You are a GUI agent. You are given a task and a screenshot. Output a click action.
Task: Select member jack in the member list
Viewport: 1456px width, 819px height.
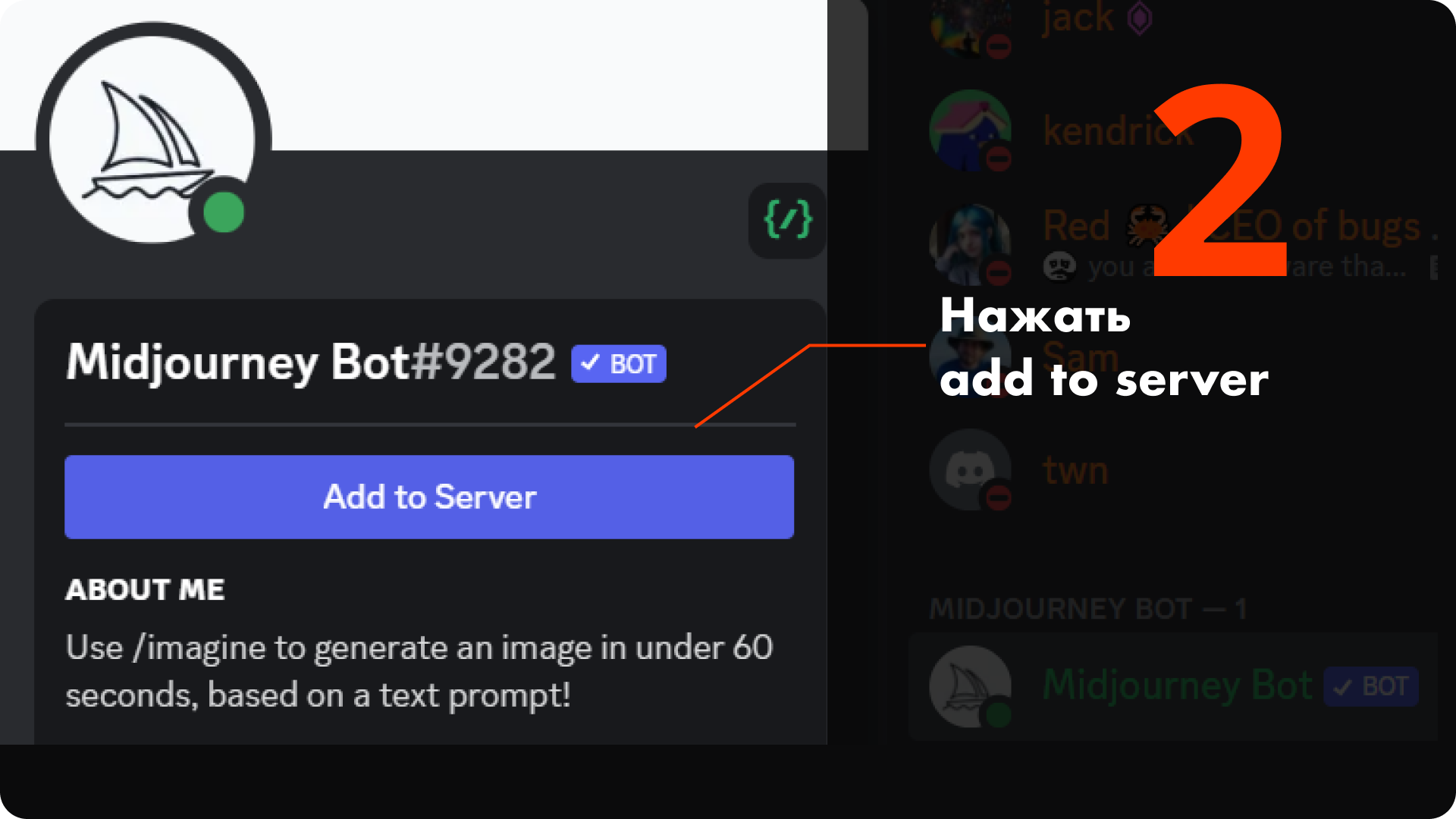pos(1078,18)
